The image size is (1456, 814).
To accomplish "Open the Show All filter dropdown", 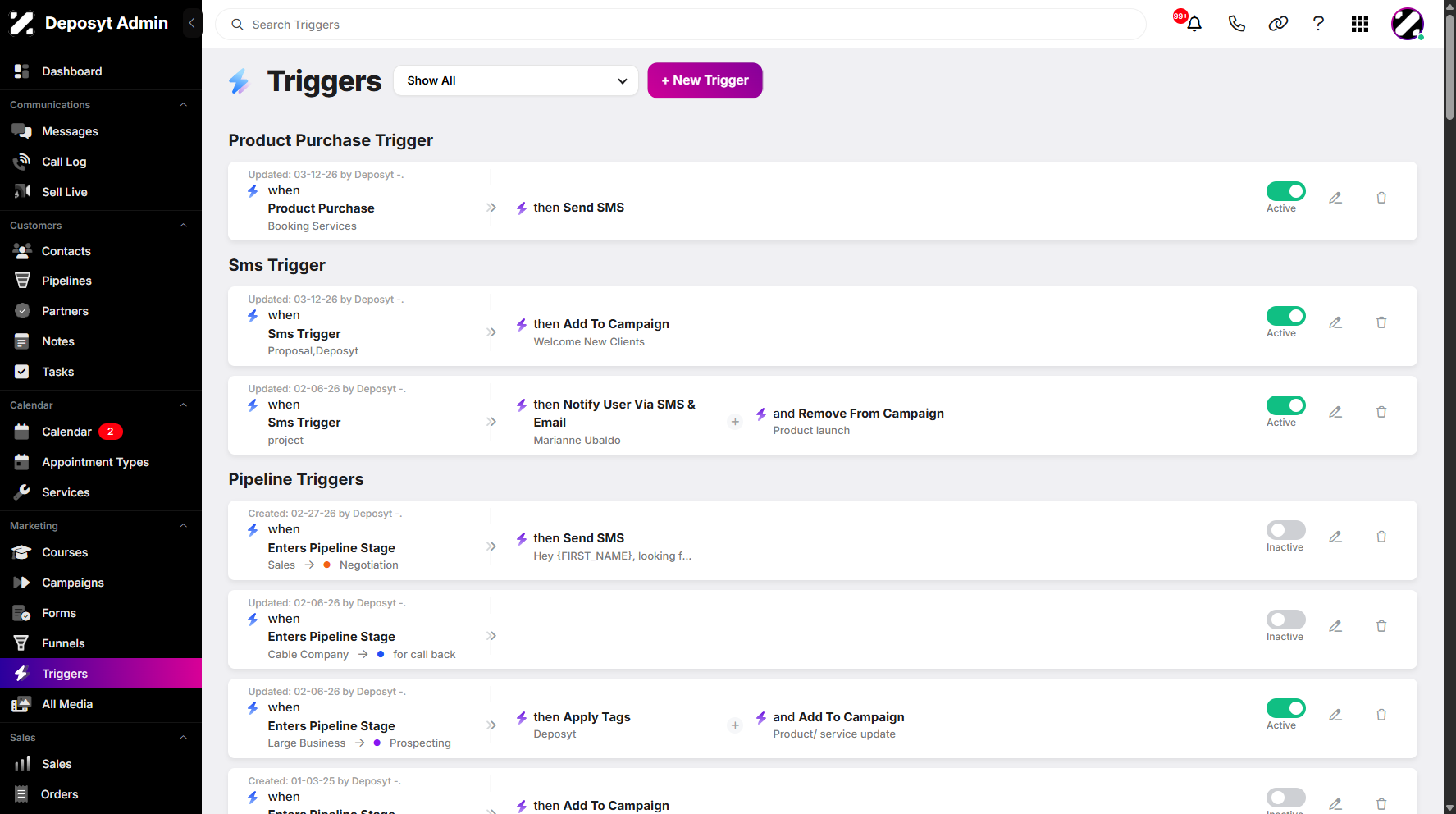I will click(x=516, y=80).
